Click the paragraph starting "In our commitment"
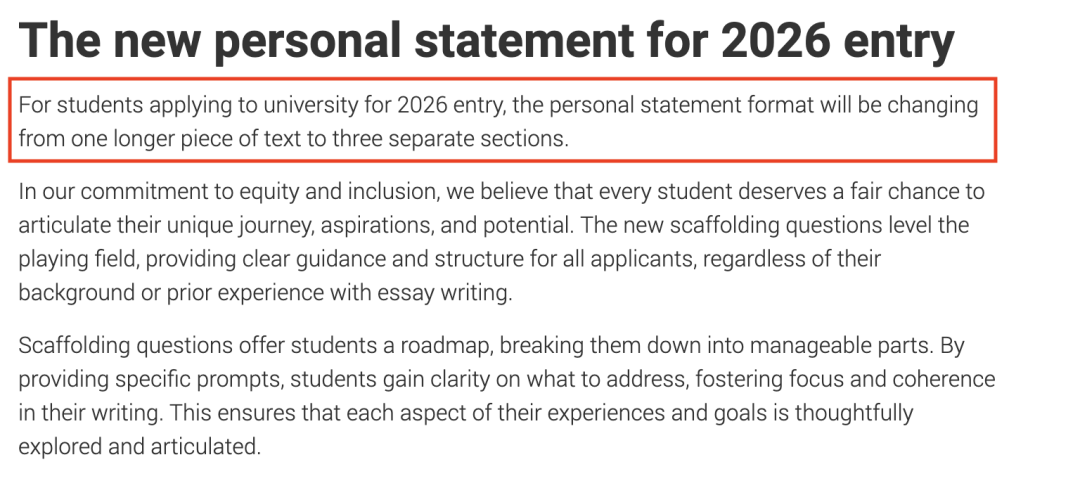This screenshot has width=1080, height=495. (x=501, y=242)
